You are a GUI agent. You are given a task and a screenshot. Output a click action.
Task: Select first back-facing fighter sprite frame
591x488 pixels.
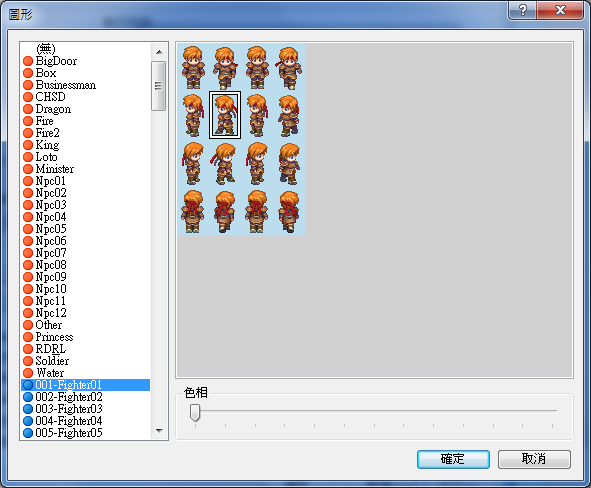pyautogui.click(x=193, y=211)
